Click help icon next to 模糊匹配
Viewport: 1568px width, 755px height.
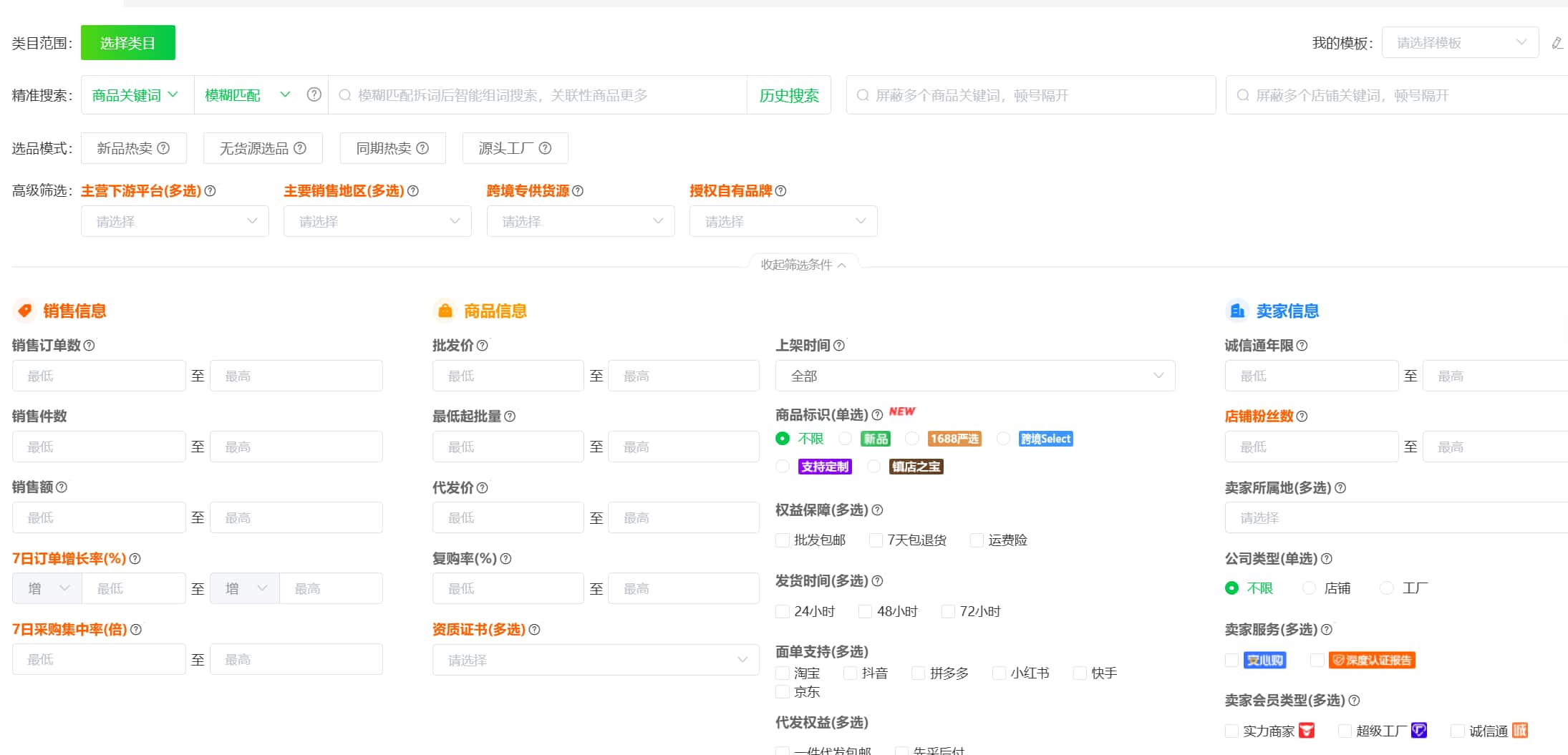click(314, 94)
